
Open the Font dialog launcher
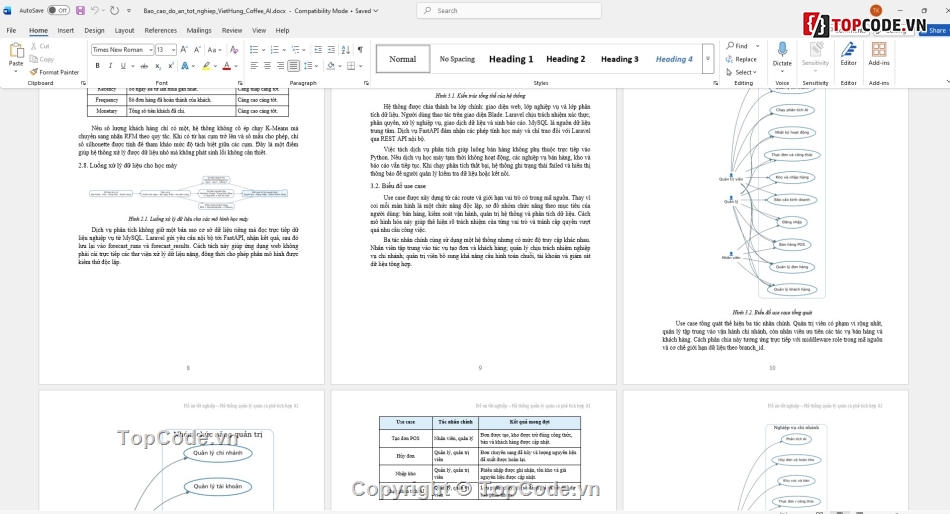pyautogui.click(x=241, y=83)
